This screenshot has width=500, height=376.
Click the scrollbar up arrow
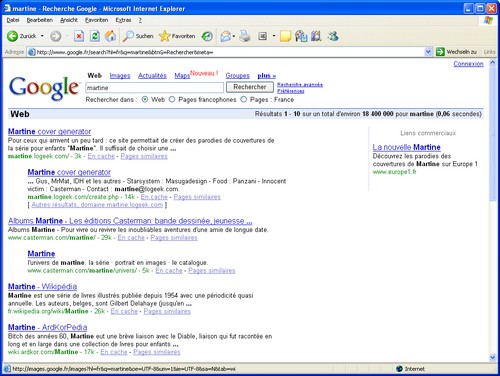493,63
